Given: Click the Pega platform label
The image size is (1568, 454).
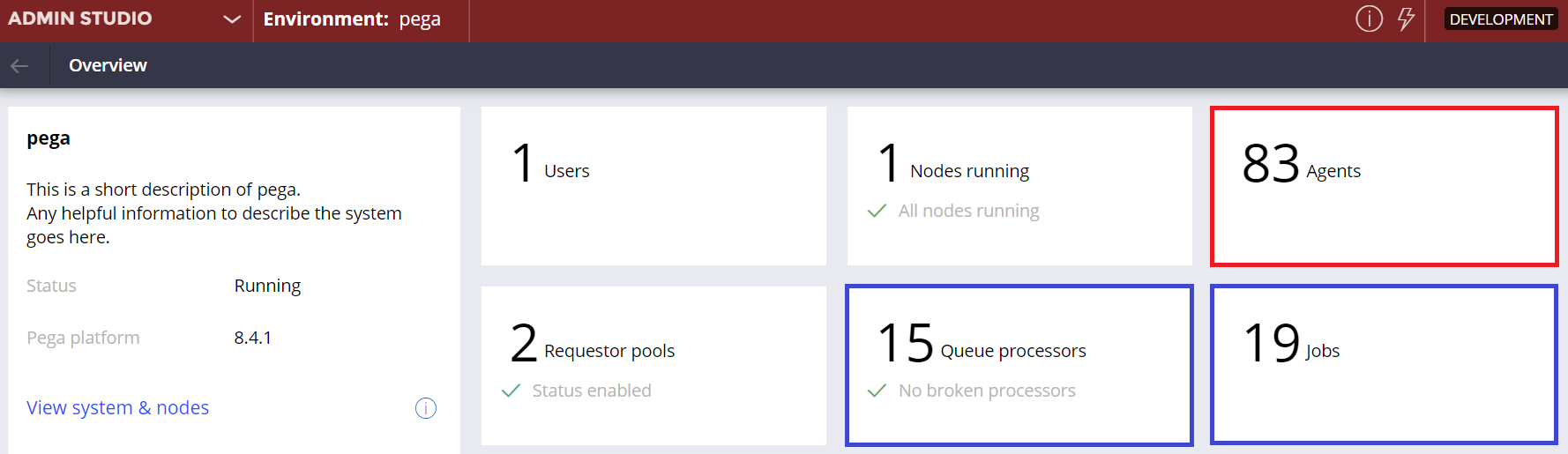Looking at the screenshot, I should click(83, 338).
